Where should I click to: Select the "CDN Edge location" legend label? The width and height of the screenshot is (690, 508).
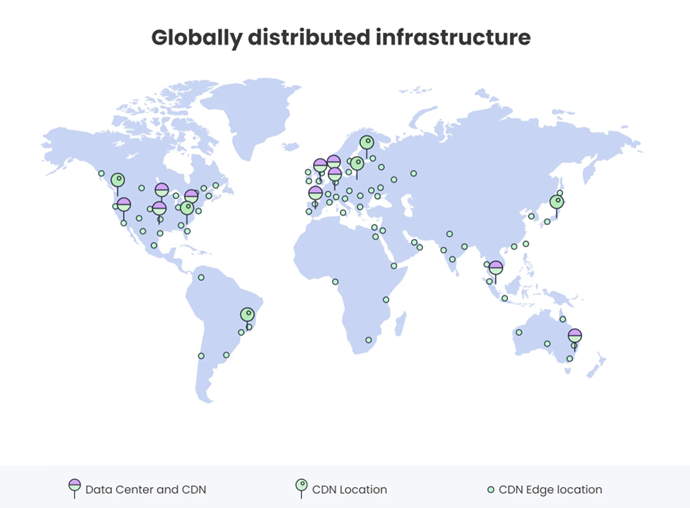[x=550, y=490]
